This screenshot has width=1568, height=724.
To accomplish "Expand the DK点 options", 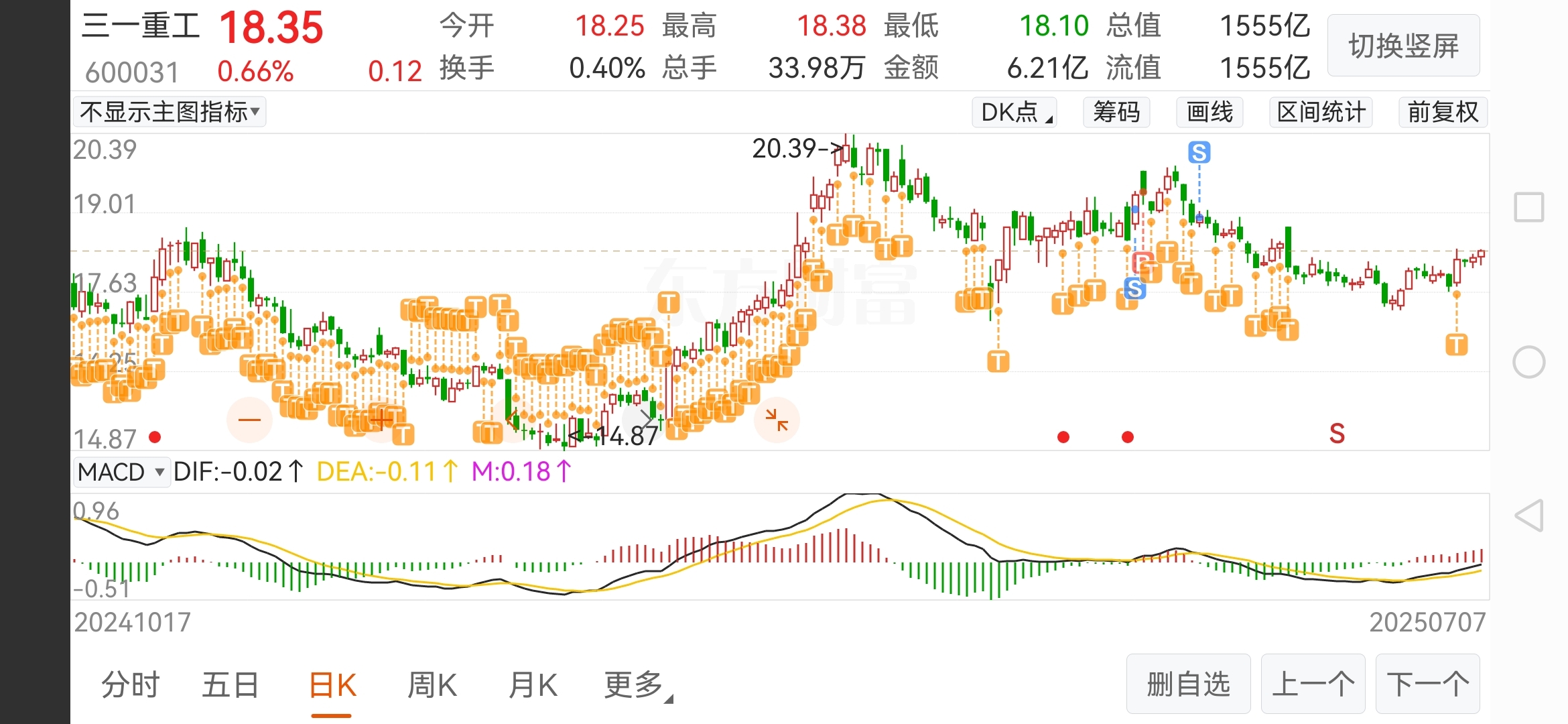I will point(1015,112).
